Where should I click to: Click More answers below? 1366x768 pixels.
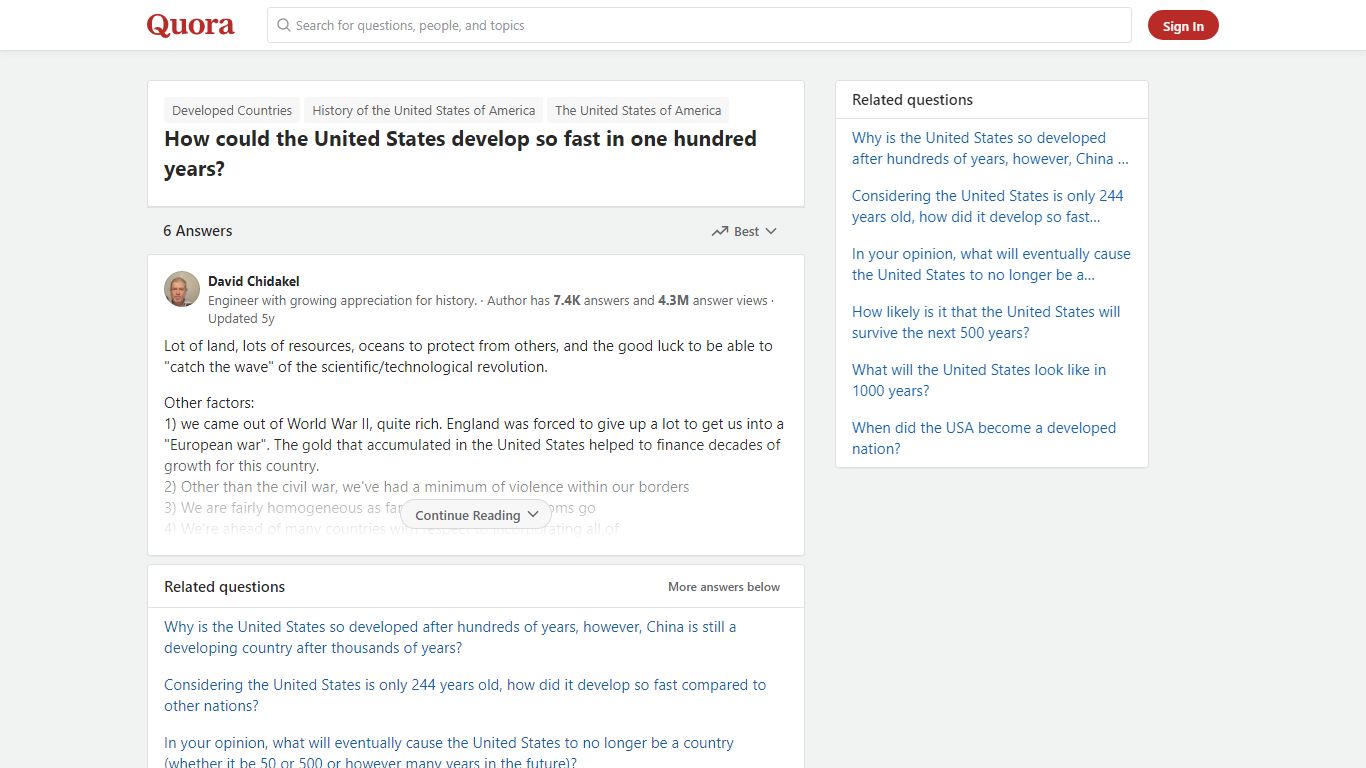[x=724, y=587]
